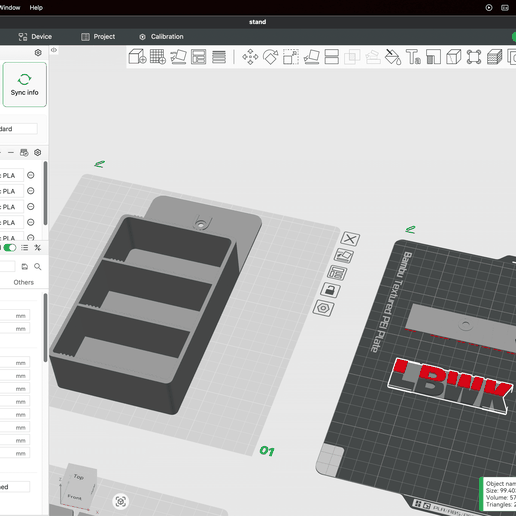Switch to the Project tab
This screenshot has height=516, width=516.
pyautogui.click(x=98, y=37)
